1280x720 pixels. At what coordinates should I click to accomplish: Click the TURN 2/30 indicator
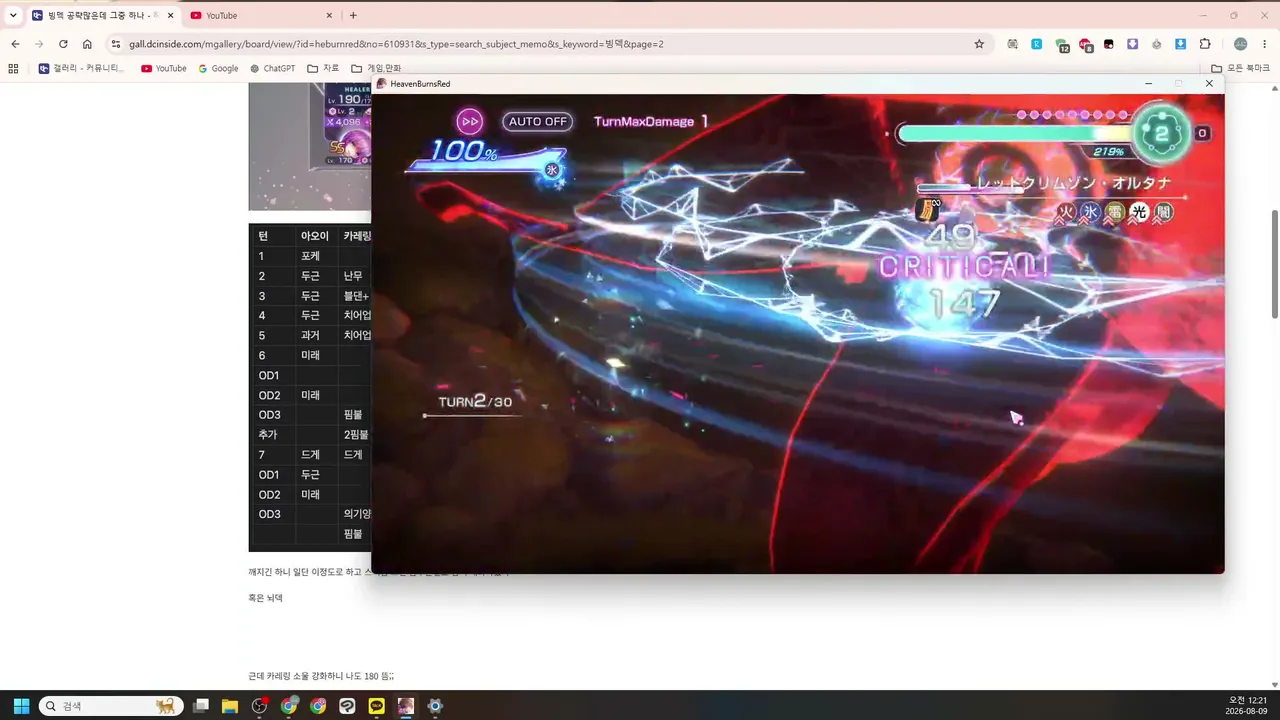pyautogui.click(x=475, y=402)
